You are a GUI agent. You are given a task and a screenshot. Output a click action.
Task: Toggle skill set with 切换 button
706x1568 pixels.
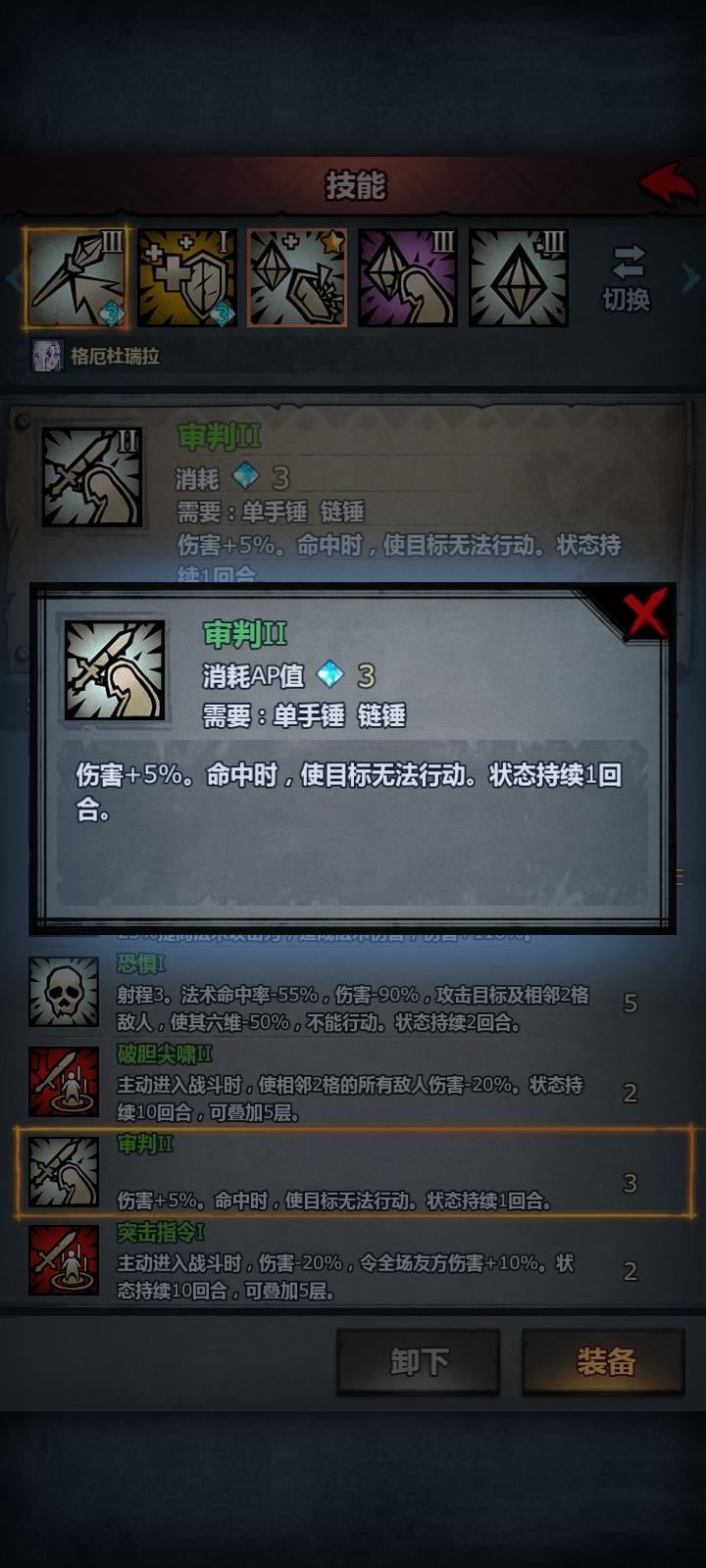(627, 278)
